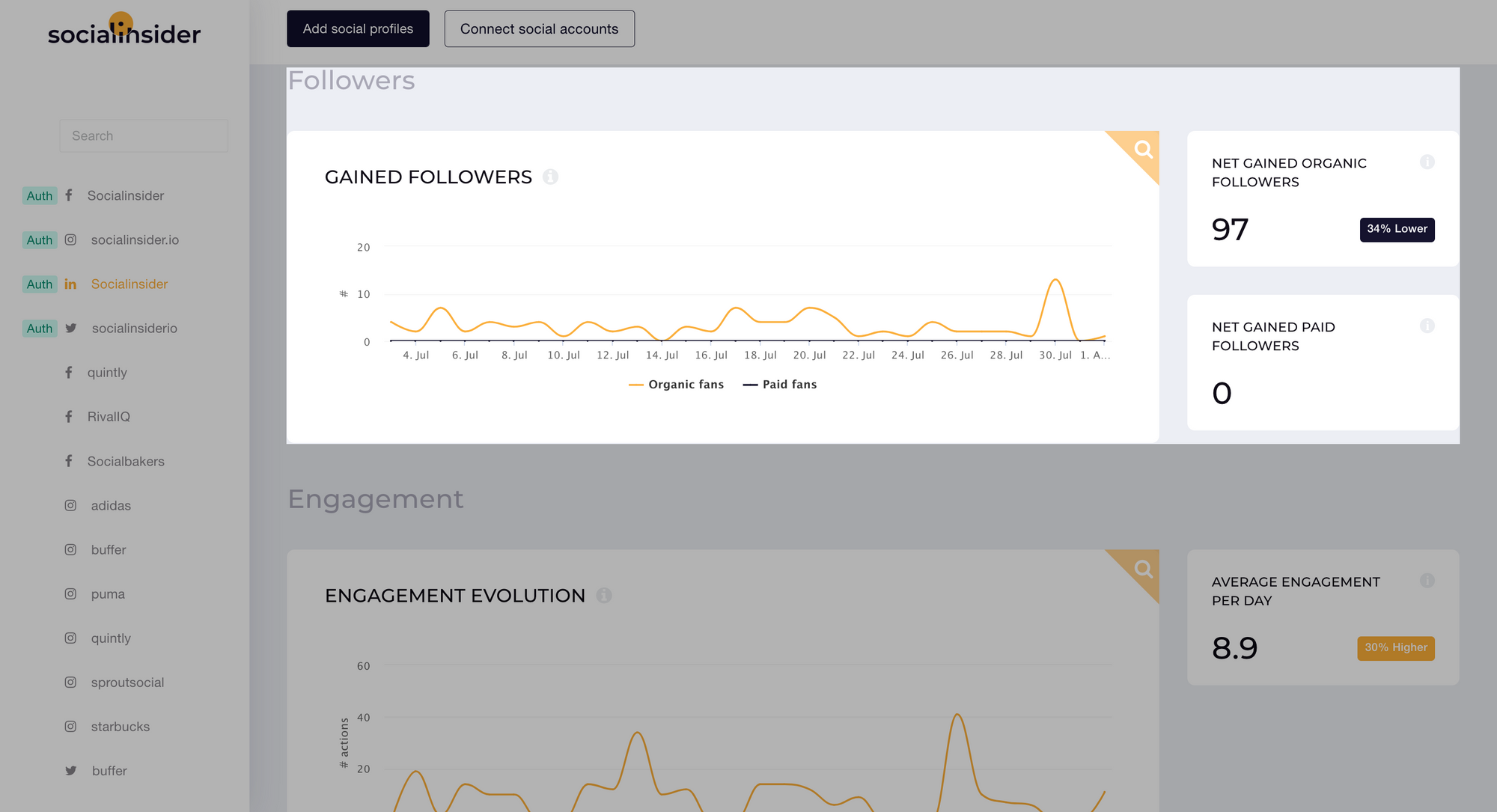
Task: Open the socialinsider.io Instagram profile
Action: tap(135, 239)
